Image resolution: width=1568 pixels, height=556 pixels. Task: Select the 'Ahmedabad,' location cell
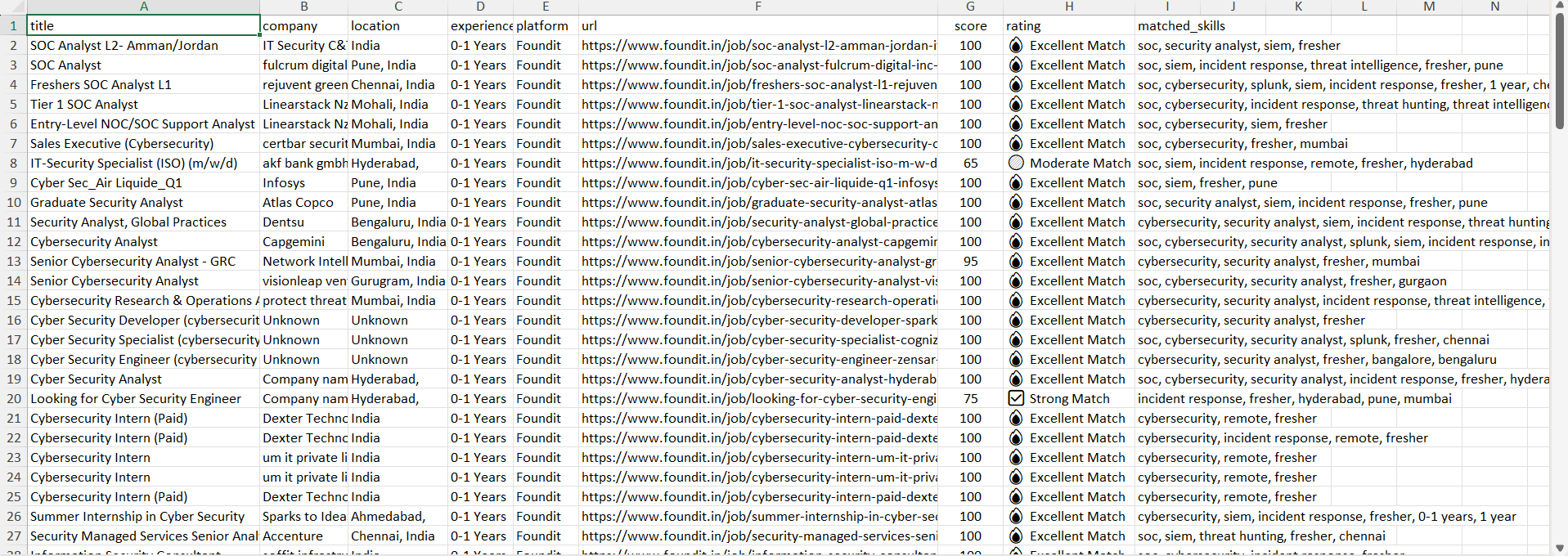click(398, 517)
